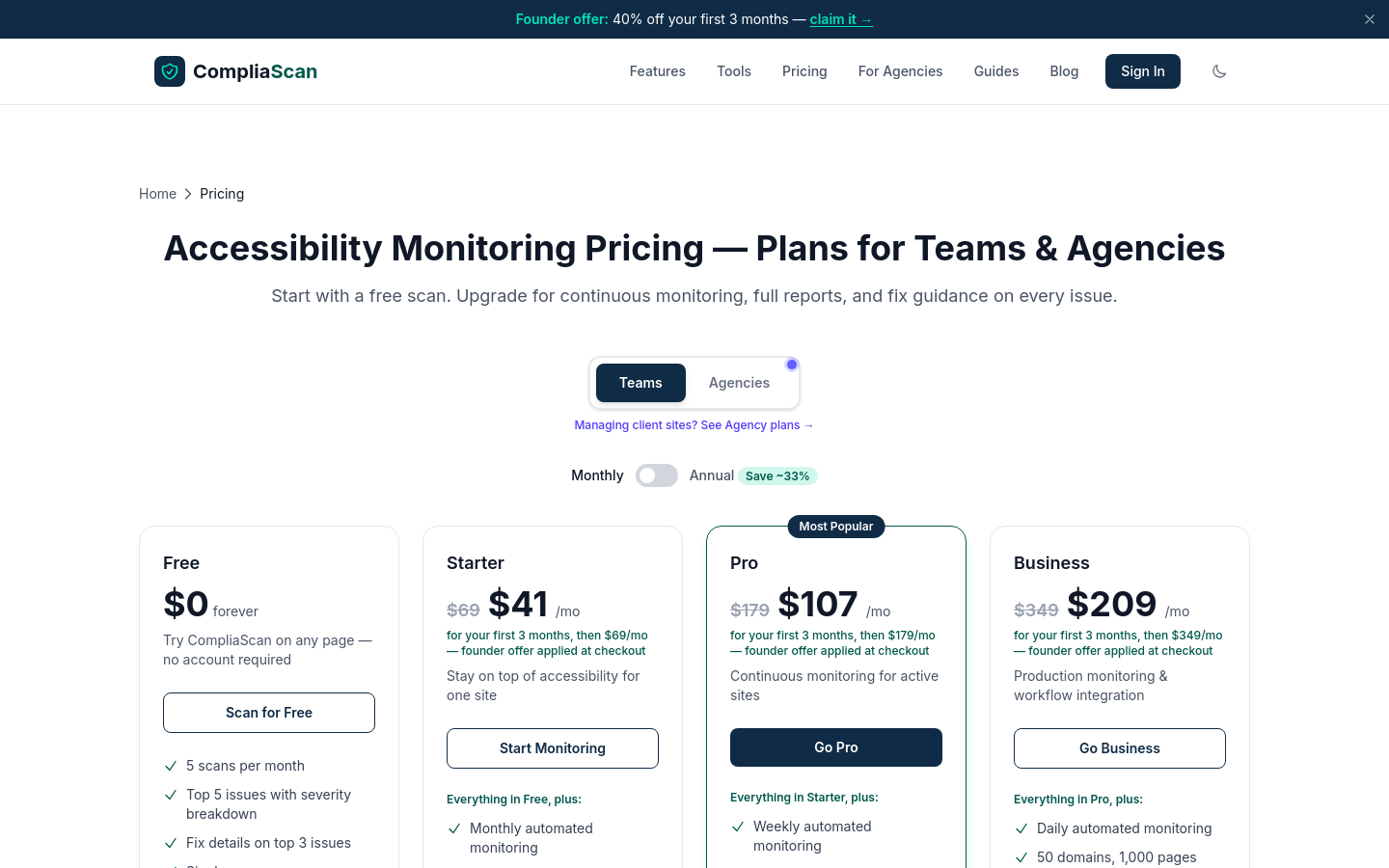Image resolution: width=1389 pixels, height=868 pixels.
Task: Click 'Everything in Pro, plus:' text
Action: [1078, 800]
